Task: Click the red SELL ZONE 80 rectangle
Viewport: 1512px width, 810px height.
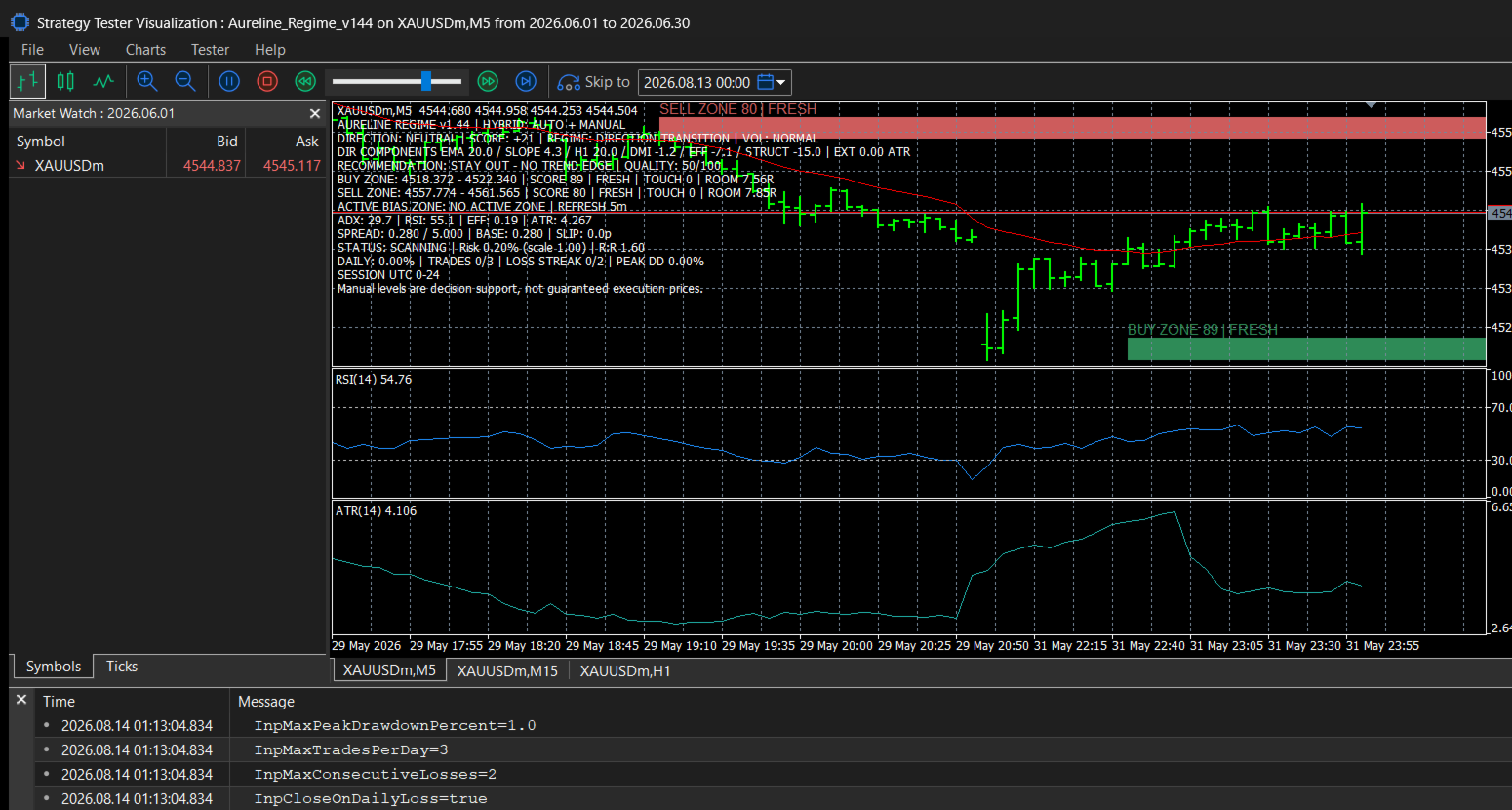Action: (x=1073, y=128)
